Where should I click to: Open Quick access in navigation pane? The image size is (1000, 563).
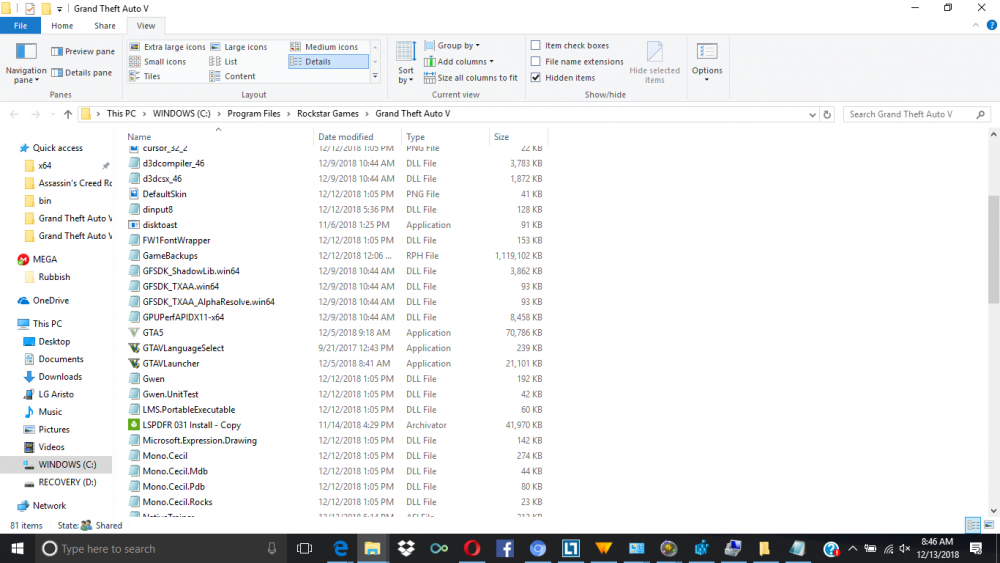(57, 148)
